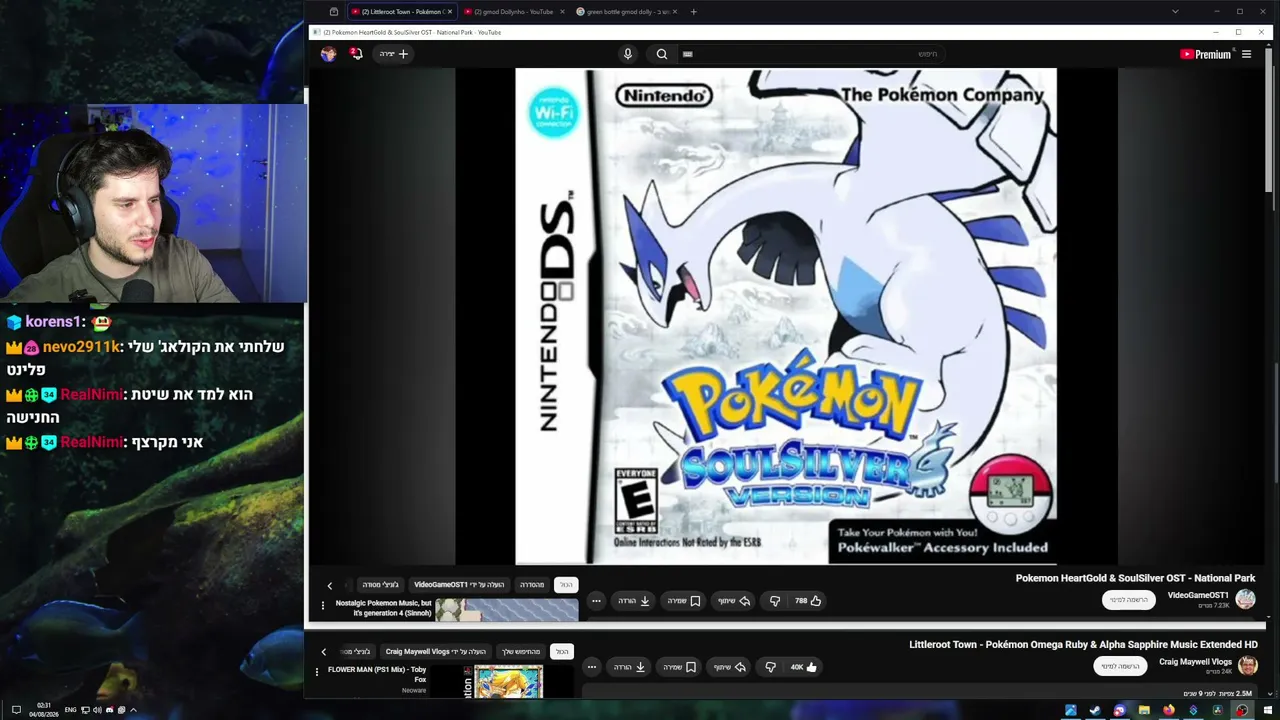Save the National Park video to playlist
This screenshot has height=720, width=1280.
[x=684, y=601]
